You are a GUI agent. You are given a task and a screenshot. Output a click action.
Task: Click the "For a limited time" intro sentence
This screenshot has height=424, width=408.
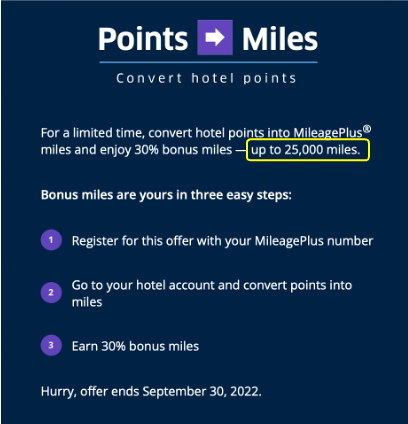pos(206,142)
